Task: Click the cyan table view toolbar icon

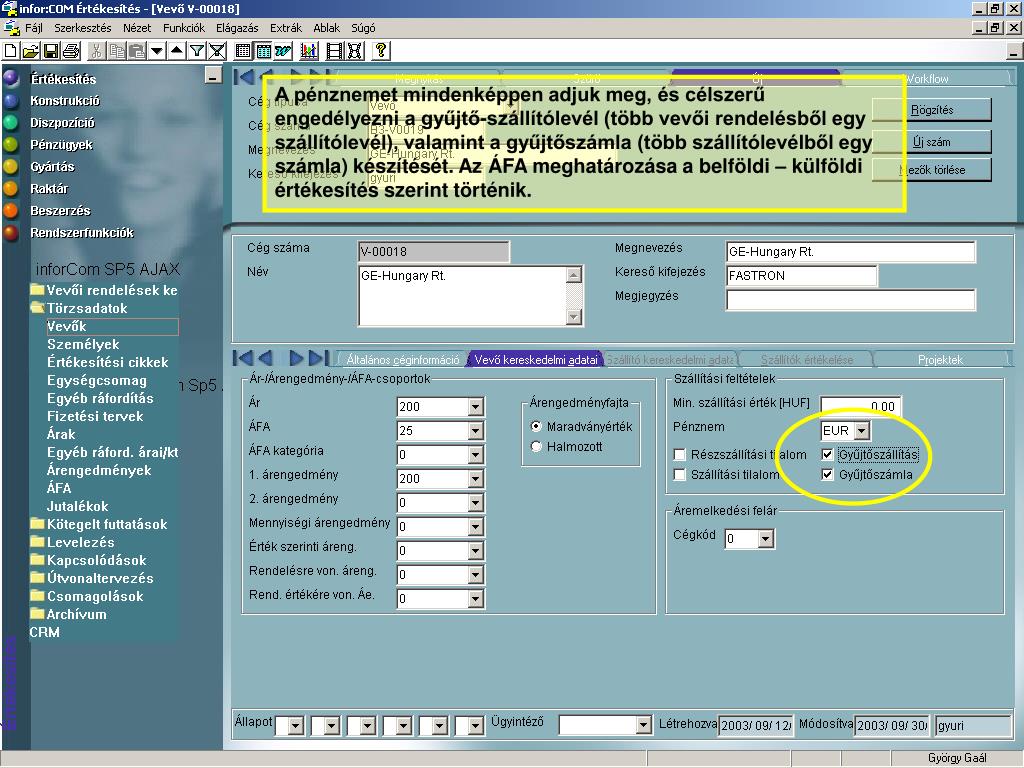Action: (263, 51)
